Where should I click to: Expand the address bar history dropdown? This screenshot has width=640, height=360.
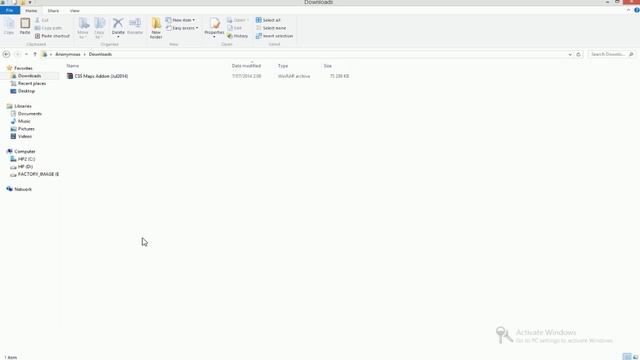pos(570,54)
